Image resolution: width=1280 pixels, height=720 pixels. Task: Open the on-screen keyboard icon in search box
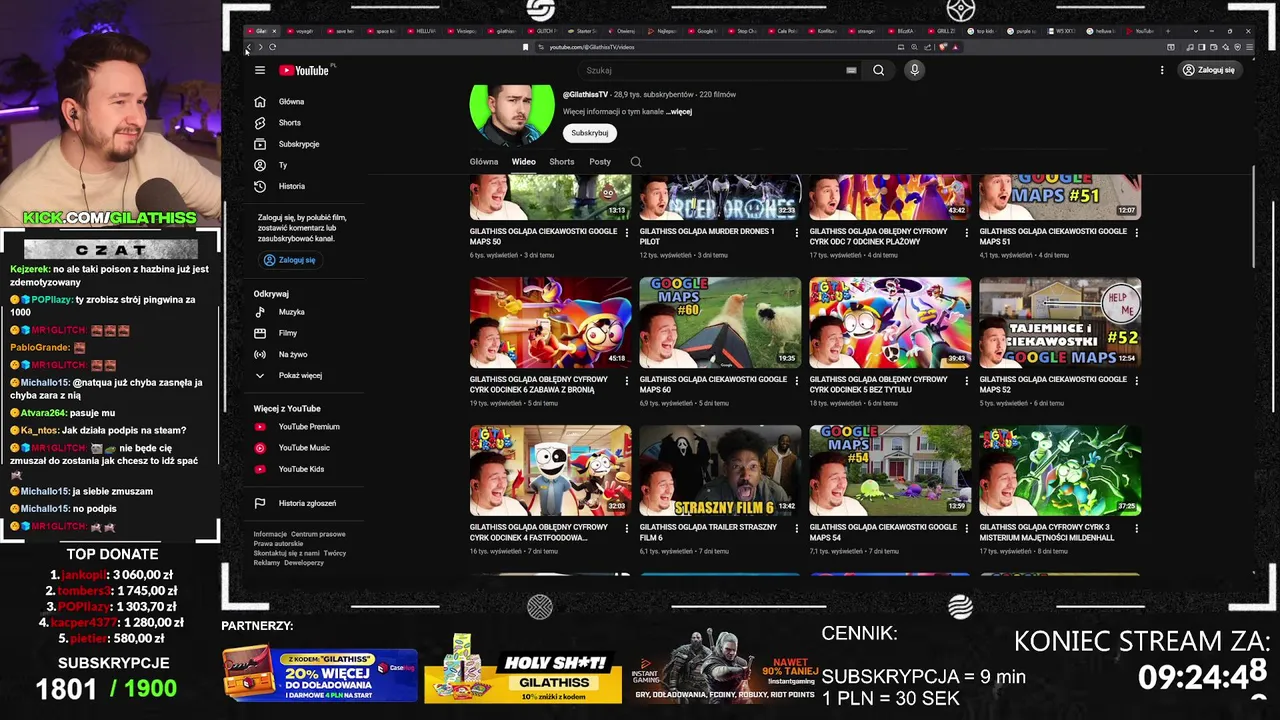851,70
